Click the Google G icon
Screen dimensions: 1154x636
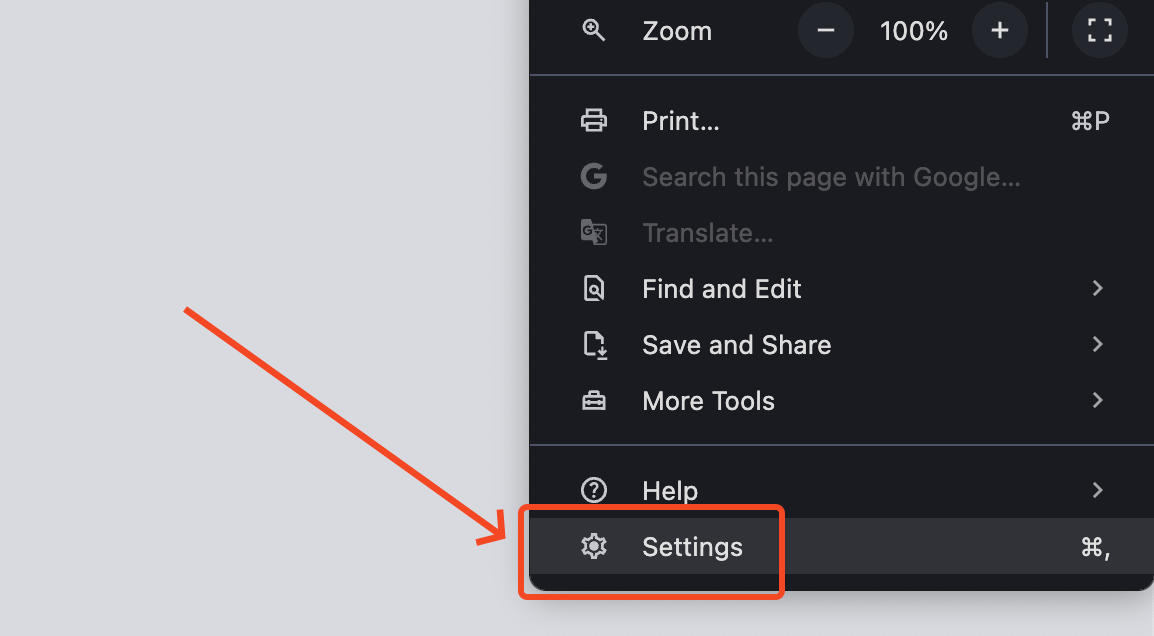click(594, 177)
